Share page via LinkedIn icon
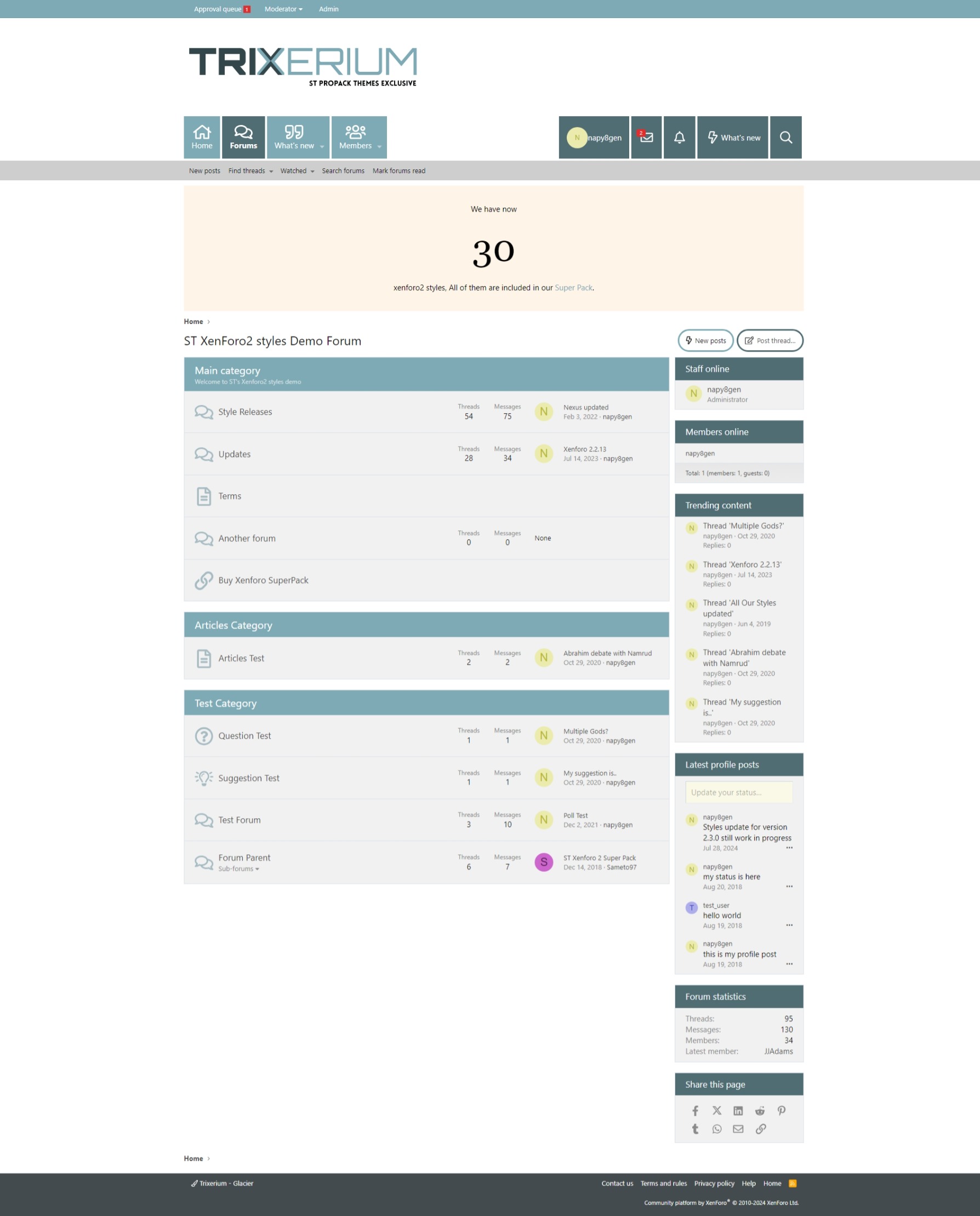980x1216 pixels. click(738, 1110)
